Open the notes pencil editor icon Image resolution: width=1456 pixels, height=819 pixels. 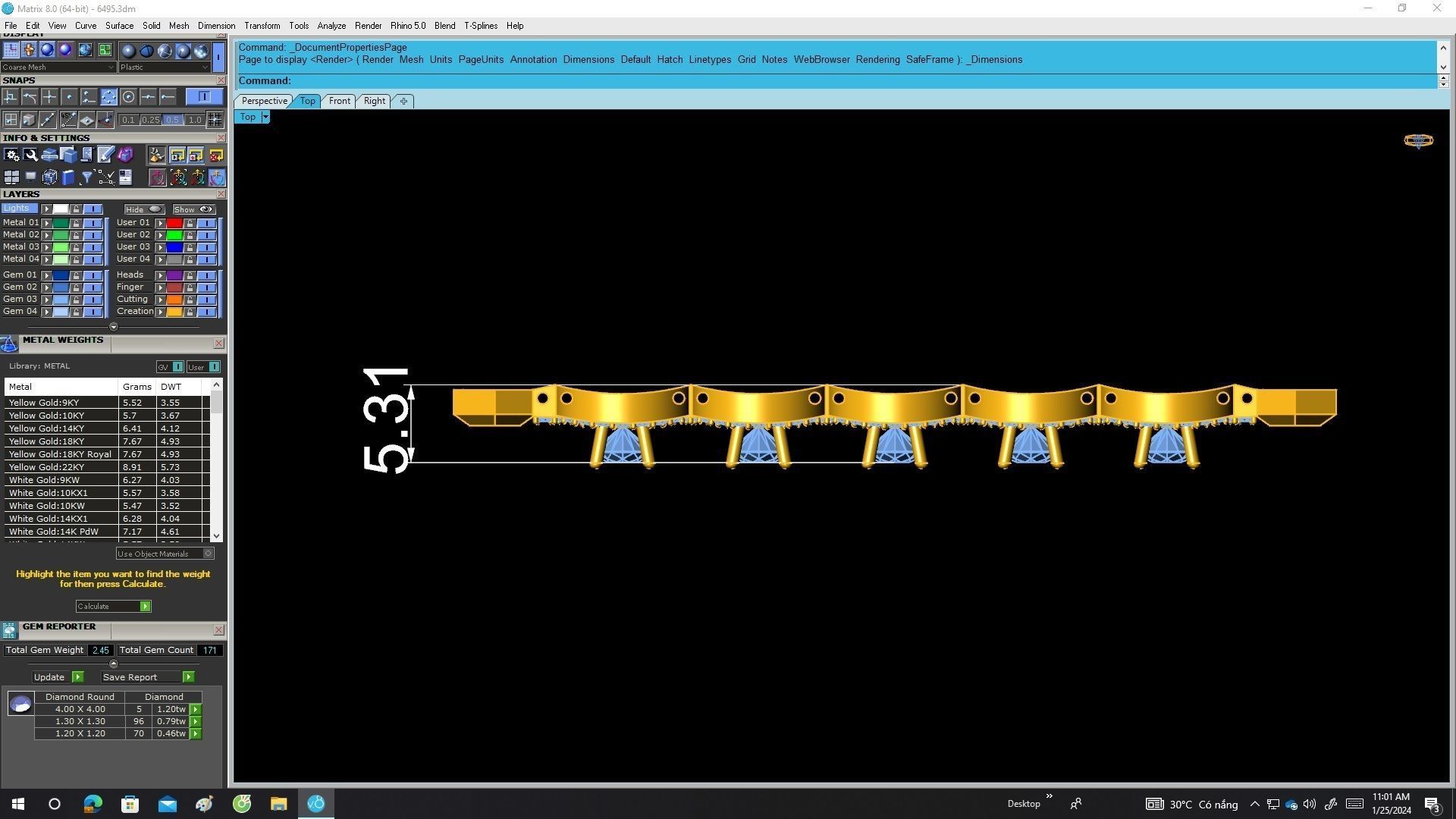click(105, 155)
